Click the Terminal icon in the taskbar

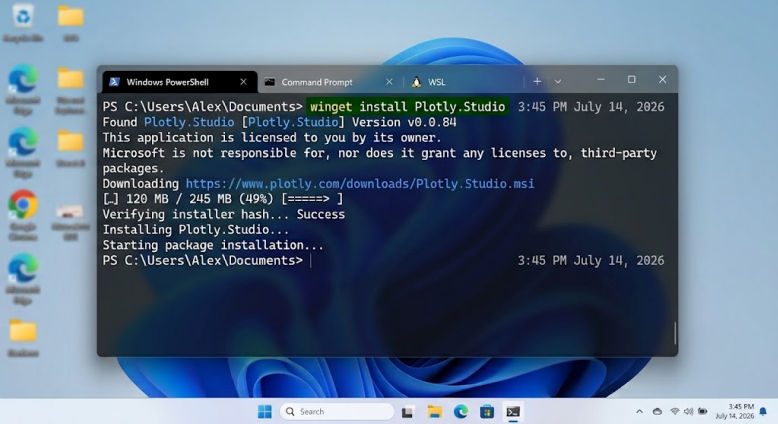point(513,412)
